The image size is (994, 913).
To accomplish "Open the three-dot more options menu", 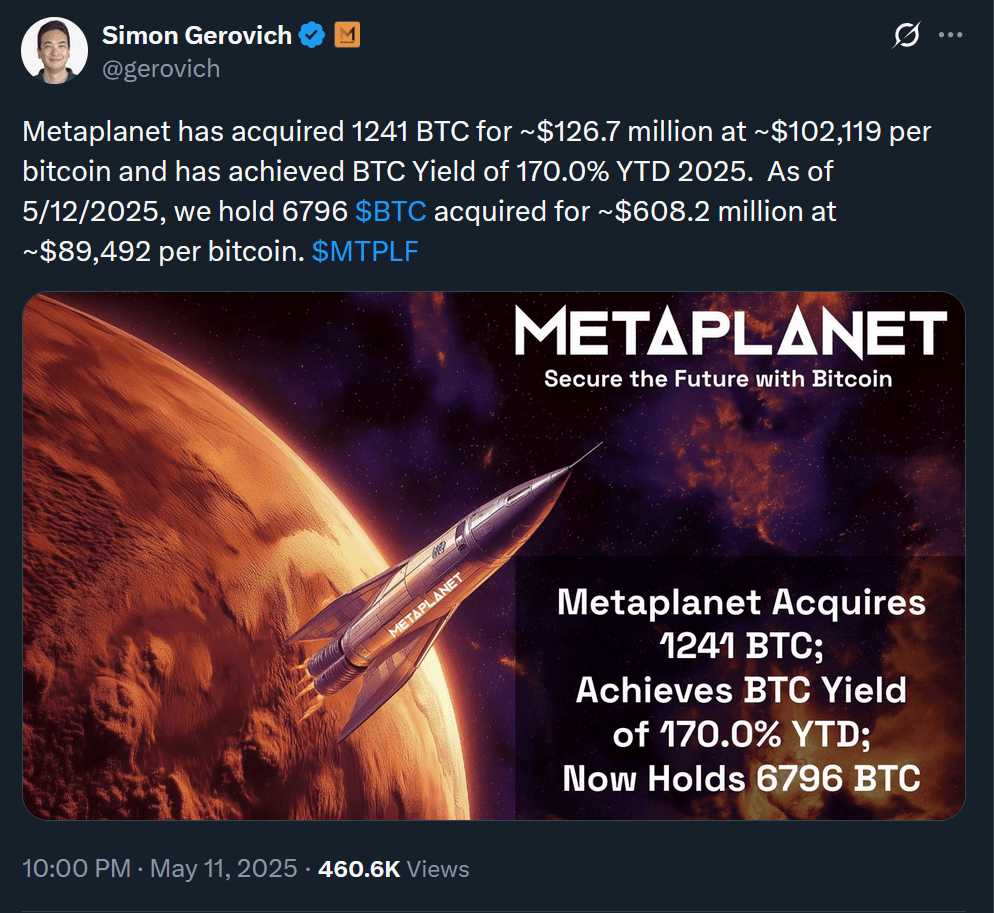I will click(x=950, y=36).
